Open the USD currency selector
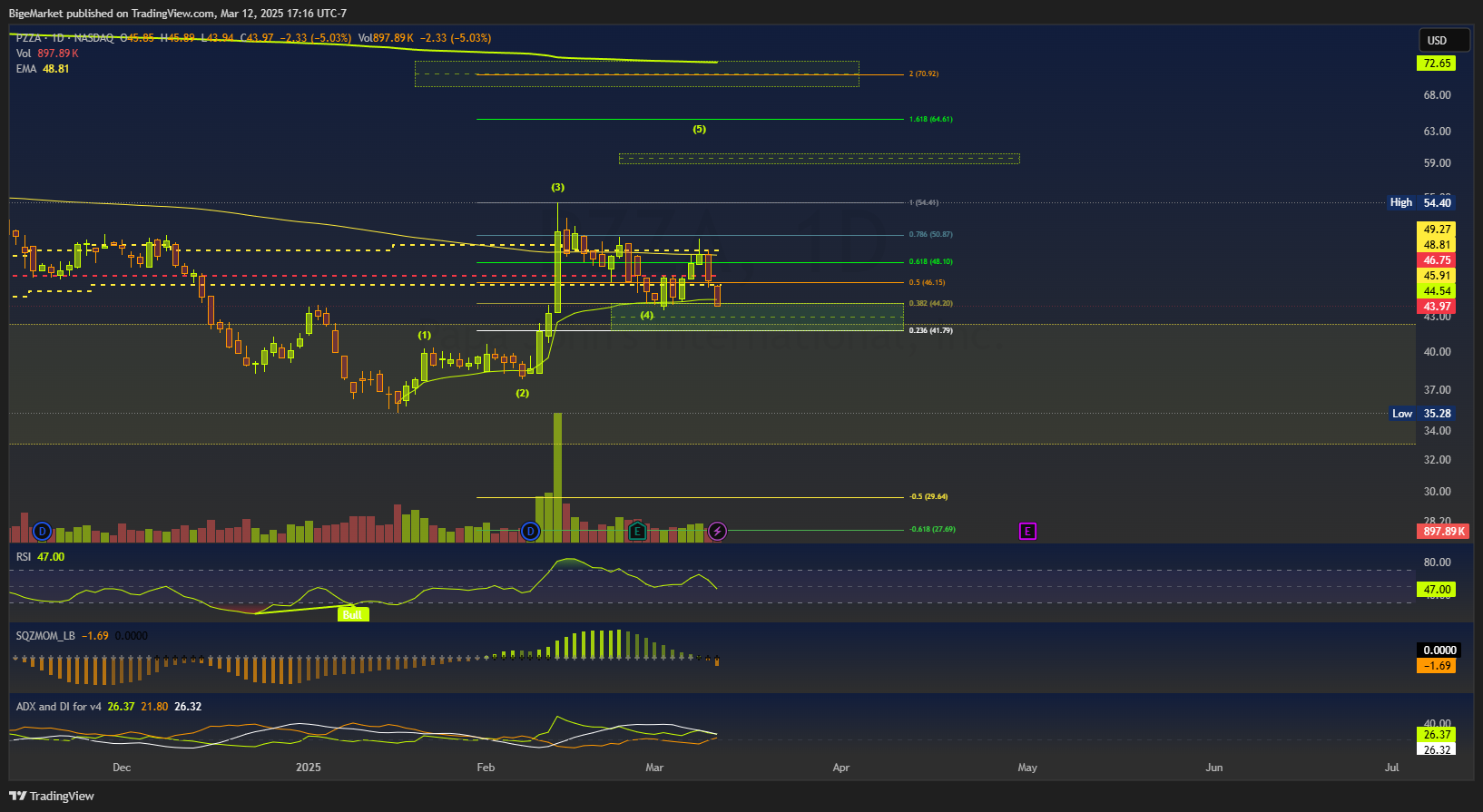The image size is (1483, 812). pyautogui.click(x=1444, y=40)
